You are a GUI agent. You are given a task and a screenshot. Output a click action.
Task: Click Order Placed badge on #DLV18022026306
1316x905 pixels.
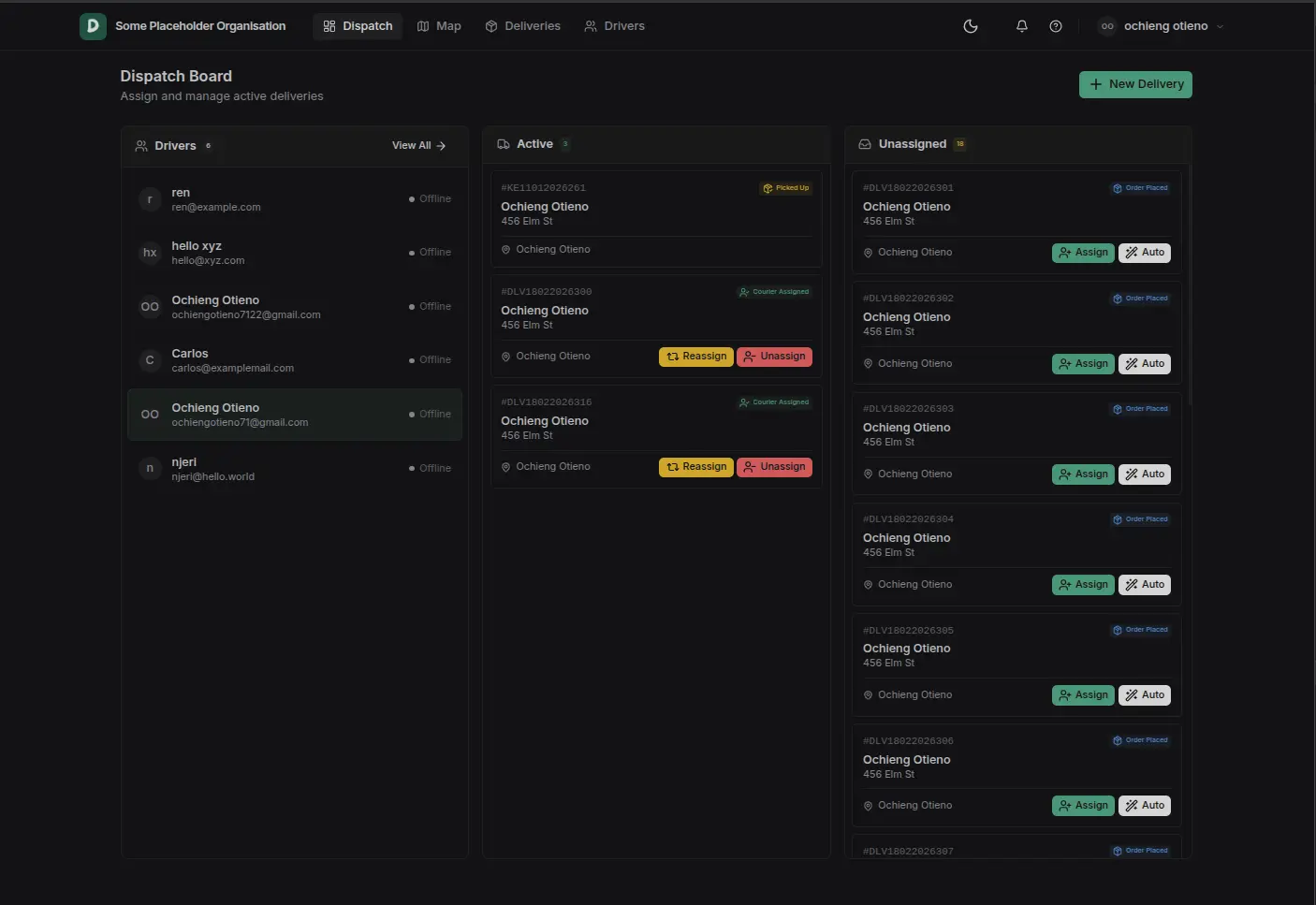pyautogui.click(x=1140, y=740)
